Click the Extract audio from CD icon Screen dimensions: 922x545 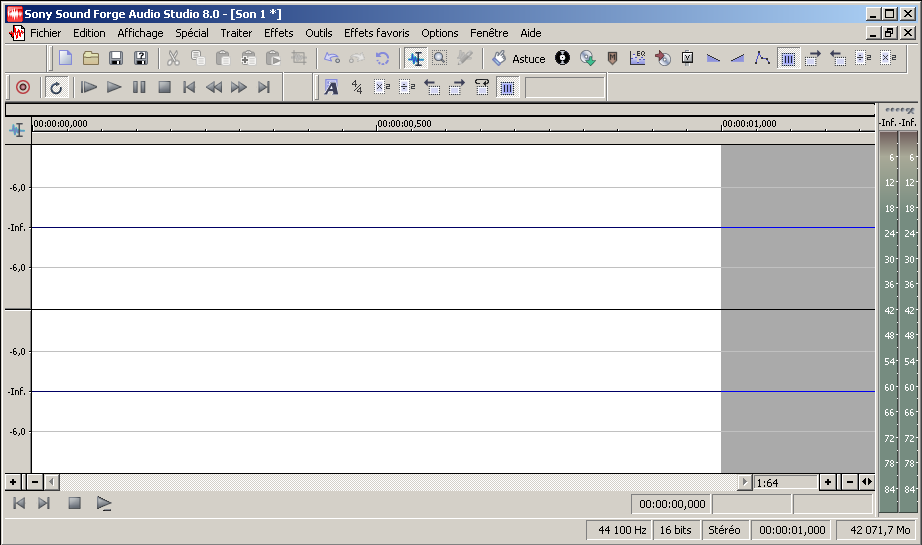(588, 59)
